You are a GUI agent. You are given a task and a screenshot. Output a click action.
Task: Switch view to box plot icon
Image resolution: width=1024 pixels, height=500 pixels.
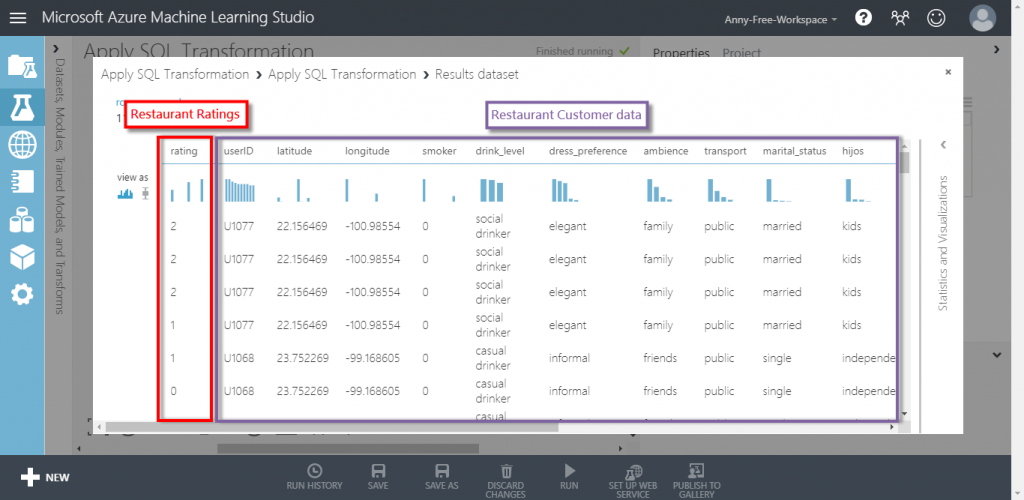pyautogui.click(x=146, y=193)
